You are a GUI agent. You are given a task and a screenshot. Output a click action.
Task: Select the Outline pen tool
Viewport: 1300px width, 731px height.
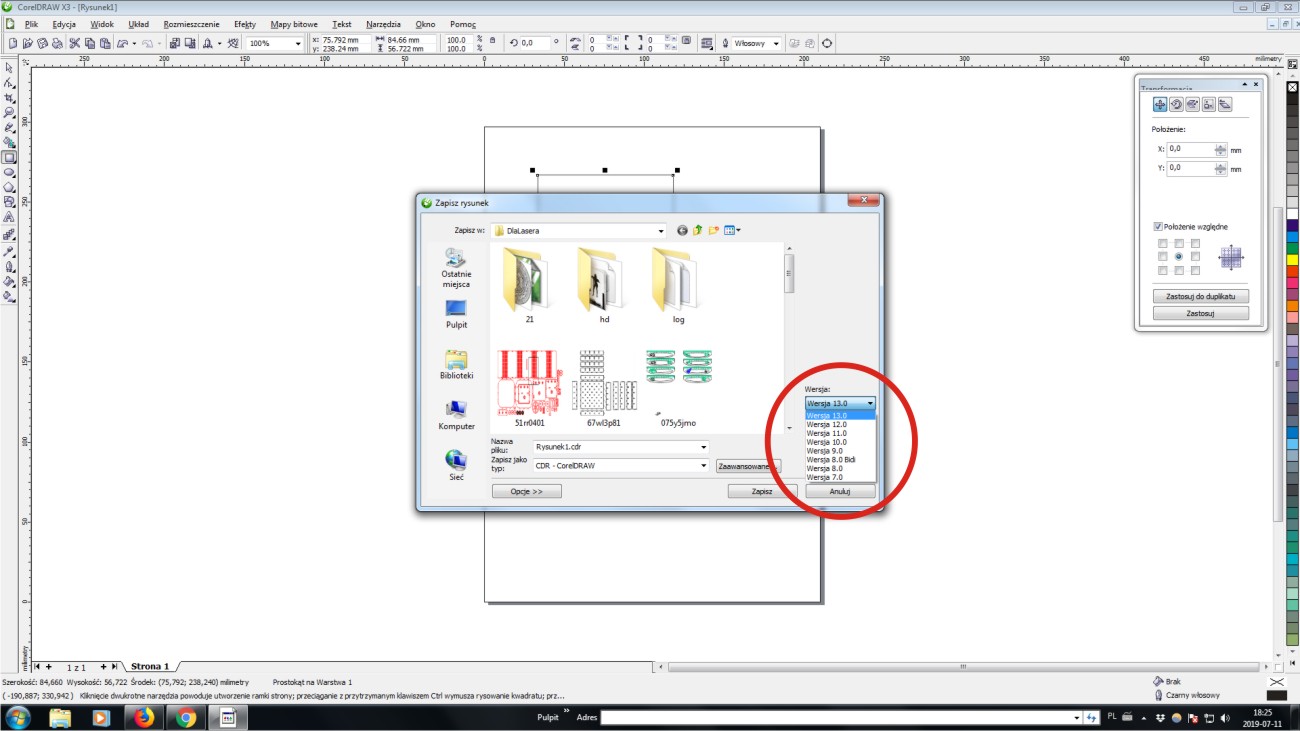tap(9, 266)
